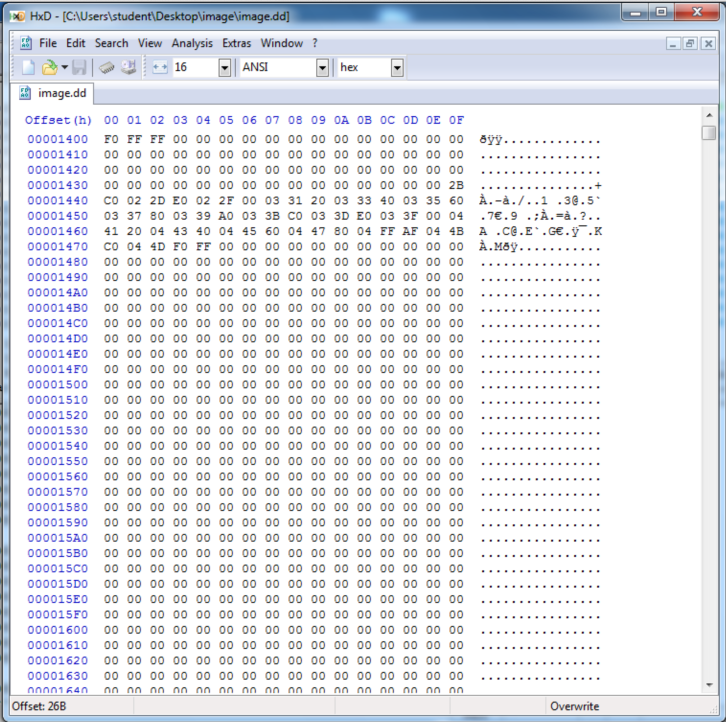The height and width of the screenshot is (722, 726).
Task: Expand the bytes per row dropdown arrow
Action: tap(225, 68)
